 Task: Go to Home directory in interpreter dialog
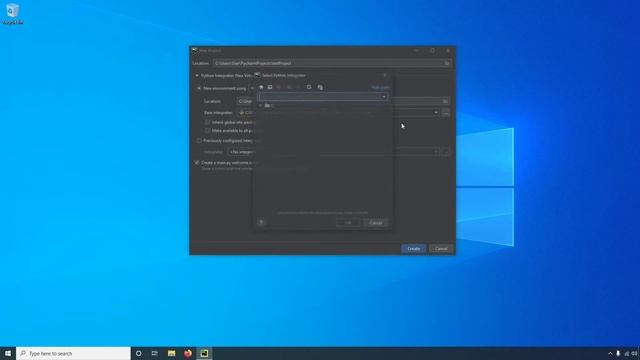(x=261, y=87)
